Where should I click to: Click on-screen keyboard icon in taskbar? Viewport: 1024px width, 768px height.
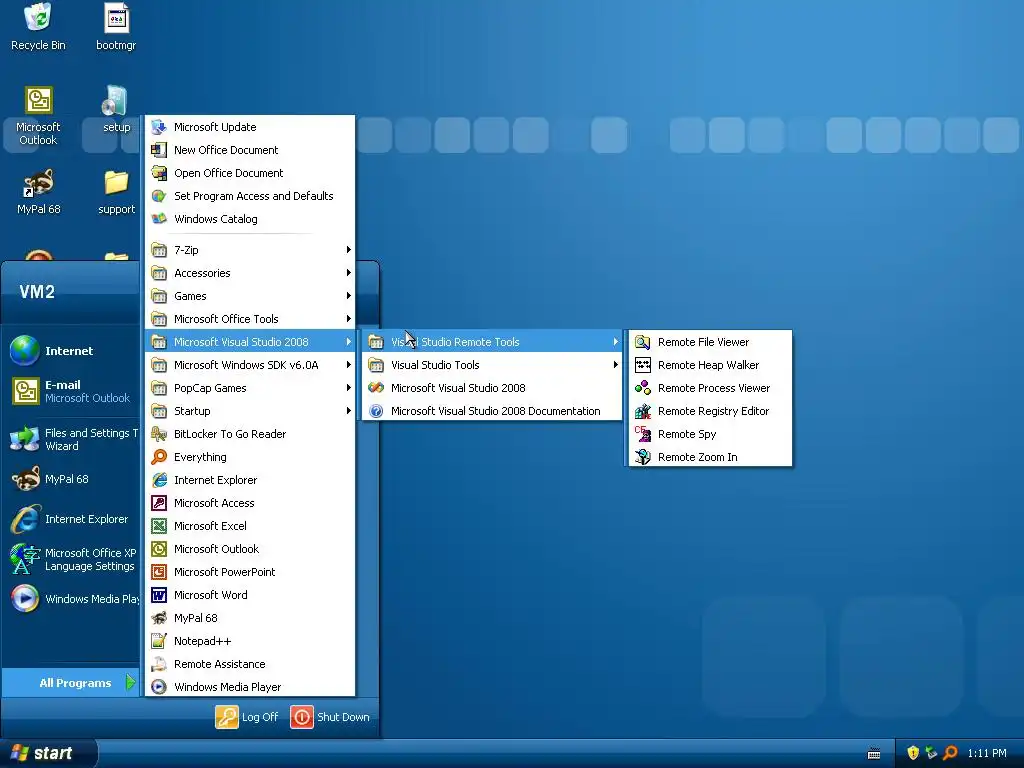[x=874, y=754]
